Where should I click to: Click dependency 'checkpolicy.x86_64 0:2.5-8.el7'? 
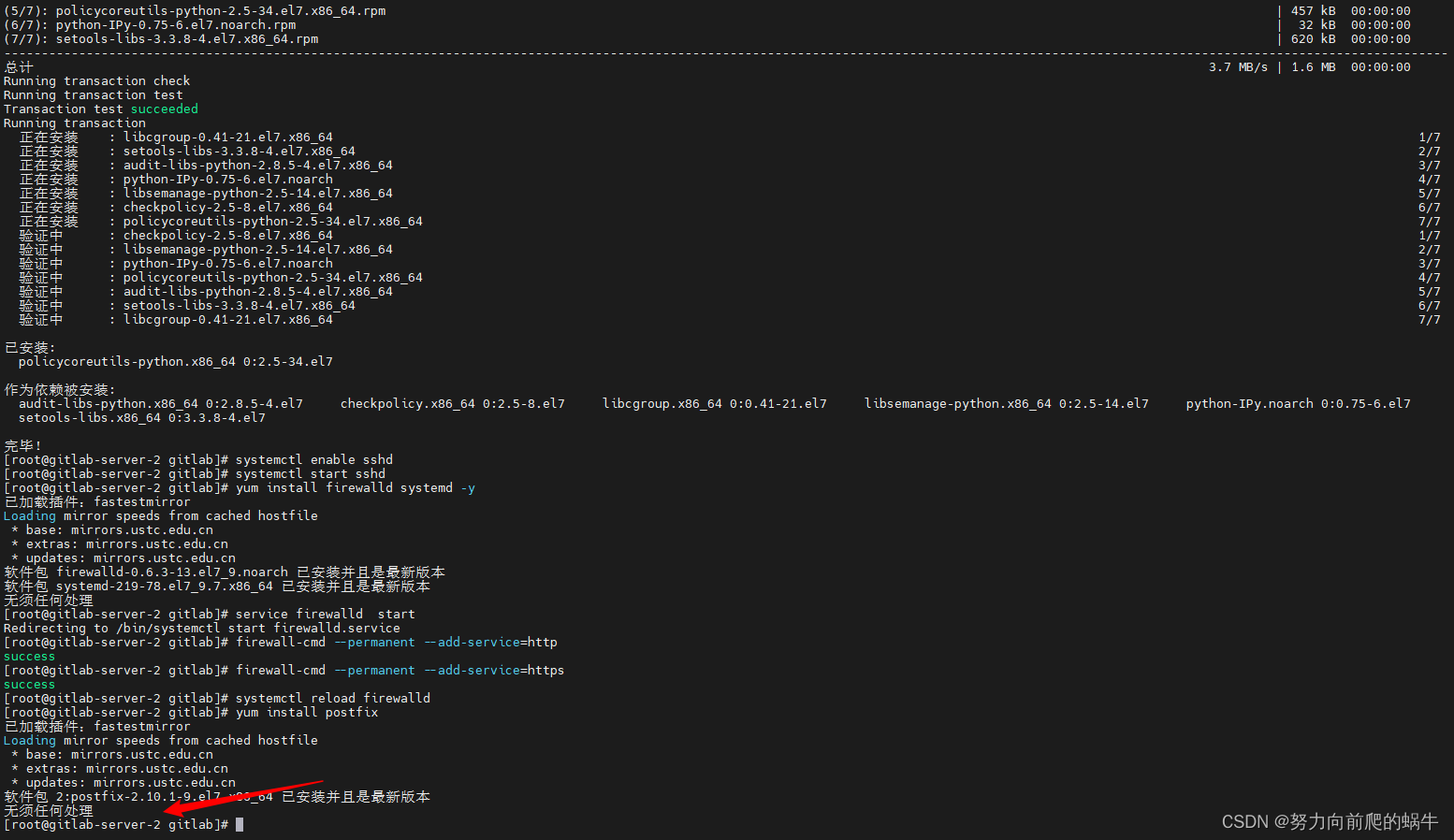click(453, 404)
